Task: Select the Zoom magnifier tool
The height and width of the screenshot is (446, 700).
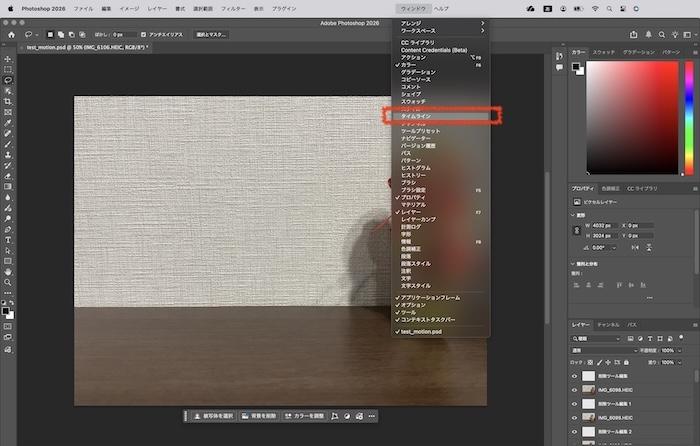Action: point(8,282)
